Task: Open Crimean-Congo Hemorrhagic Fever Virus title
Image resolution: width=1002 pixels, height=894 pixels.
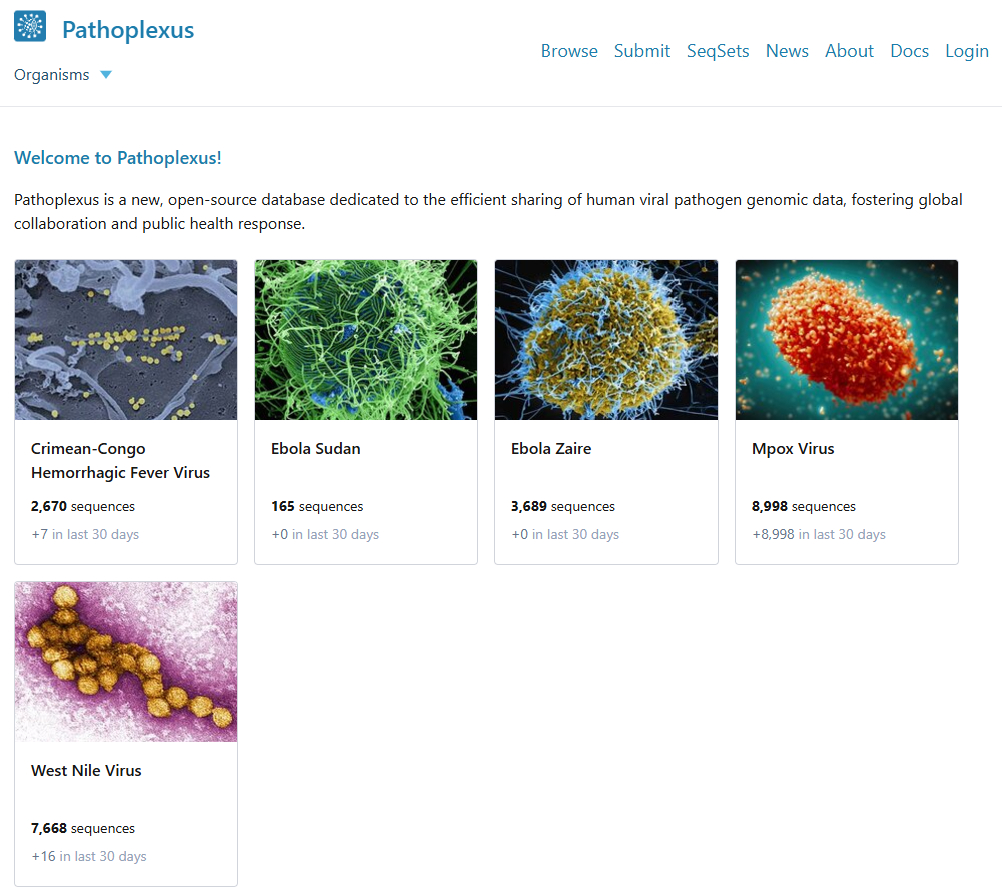Action: (120, 461)
